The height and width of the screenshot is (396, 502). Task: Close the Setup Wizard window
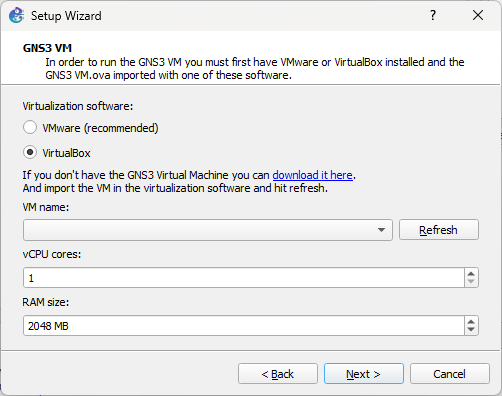coord(478,15)
